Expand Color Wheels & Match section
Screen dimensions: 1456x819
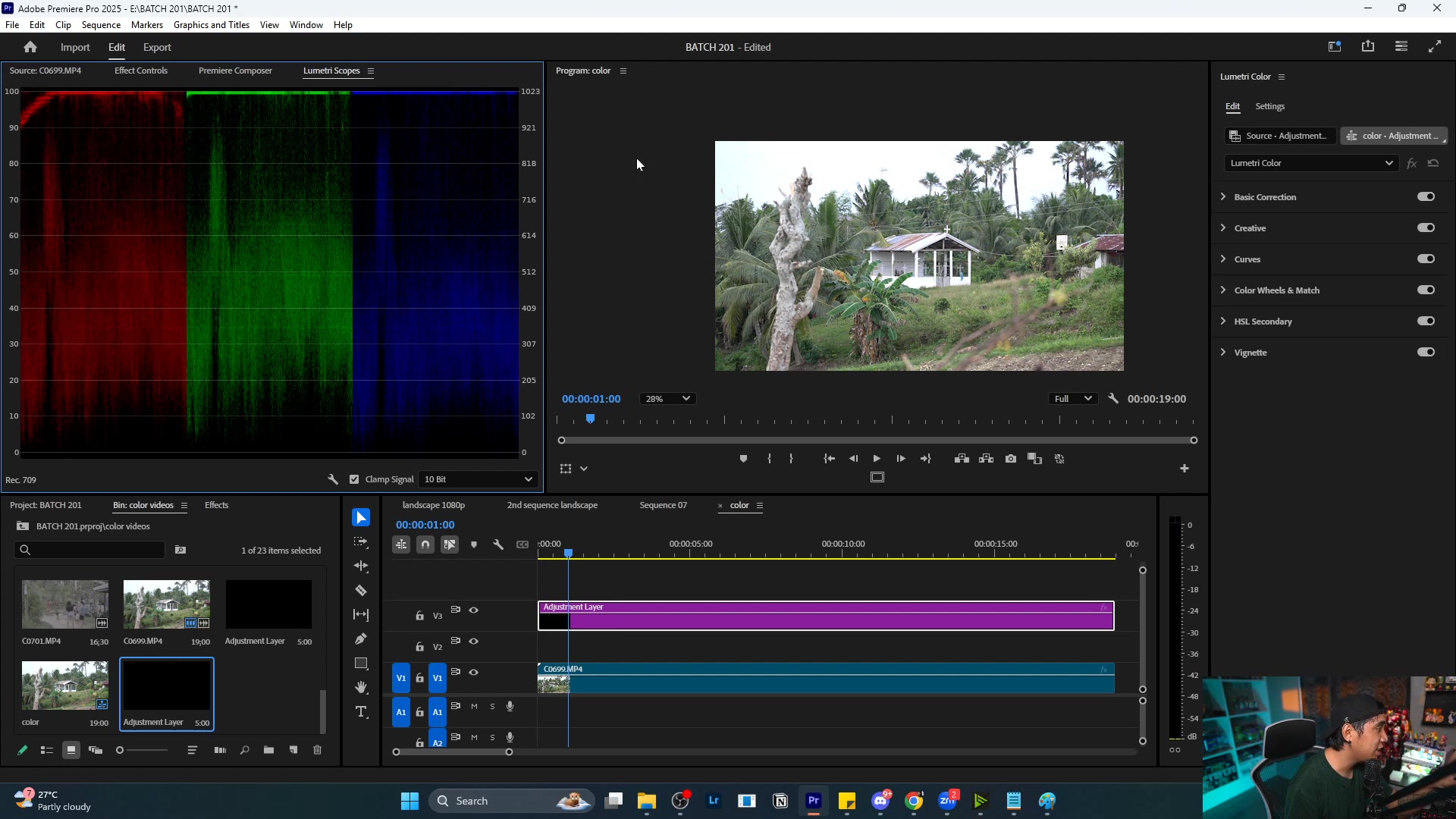1222,290
